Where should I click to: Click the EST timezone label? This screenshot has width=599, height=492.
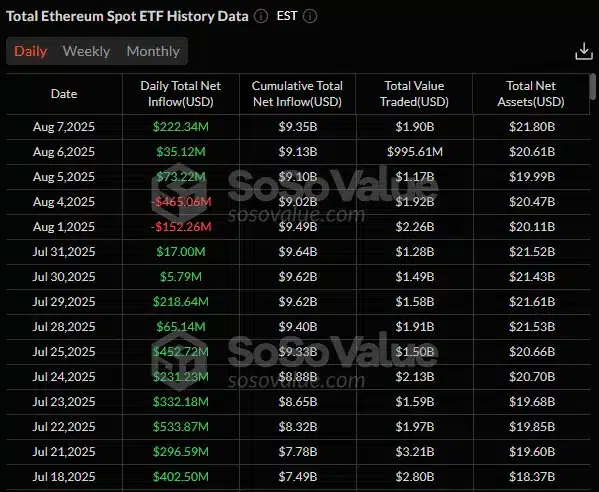tap(287, 16)
